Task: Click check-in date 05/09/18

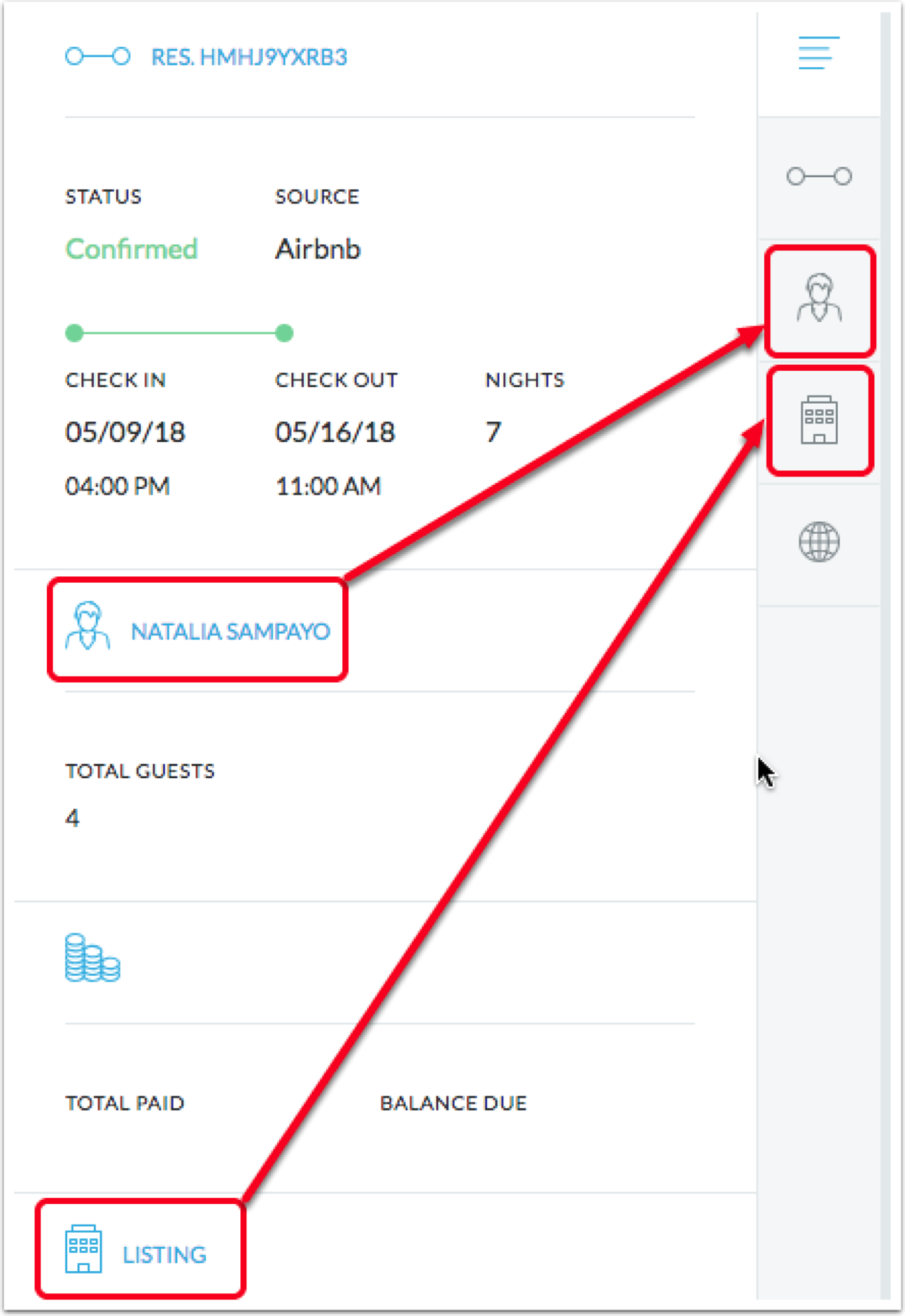Action: 125,432
